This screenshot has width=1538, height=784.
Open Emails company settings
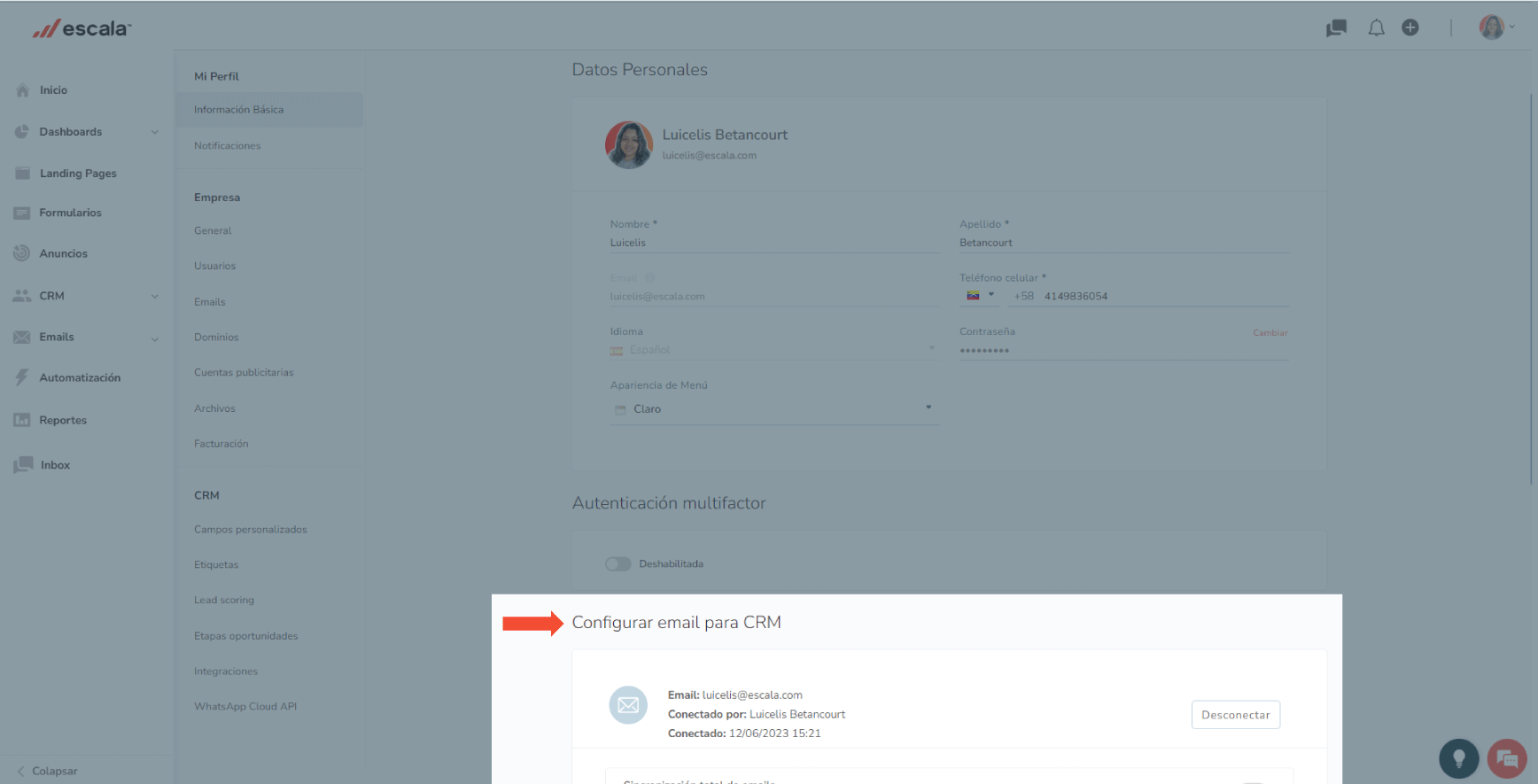tap(210, 302)
